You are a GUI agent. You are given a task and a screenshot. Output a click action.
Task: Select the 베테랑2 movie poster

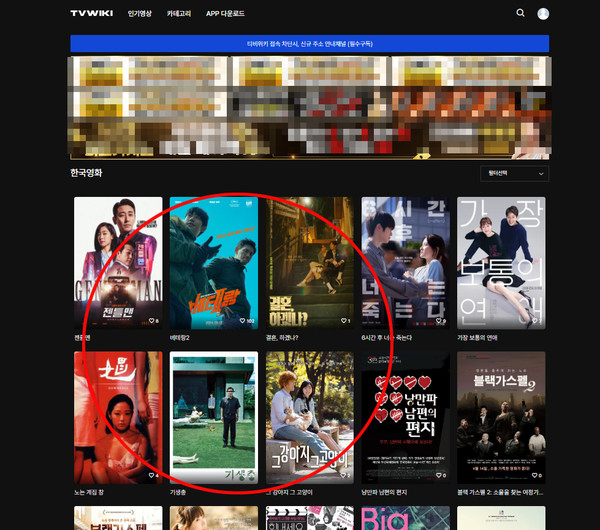pyautogui.click(x=214, y=263)
